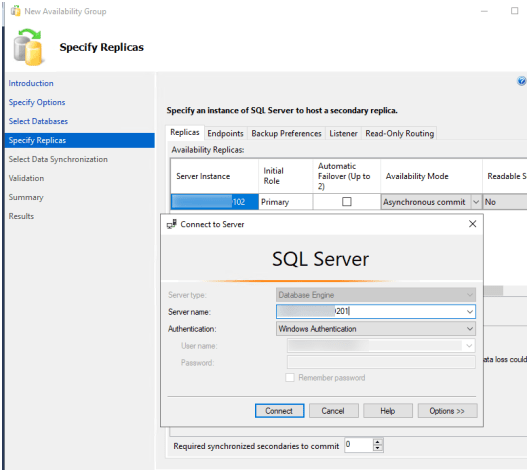This screenshot has height=472, width=529.
Task: Go to the Specify Options wizard page
Action: click(x=37, y=102)
